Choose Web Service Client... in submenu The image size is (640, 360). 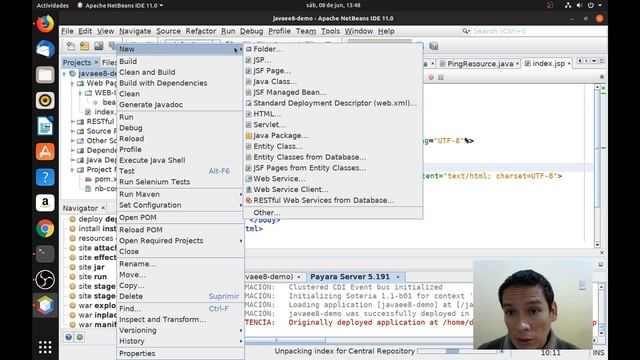(x=333, y=189)
